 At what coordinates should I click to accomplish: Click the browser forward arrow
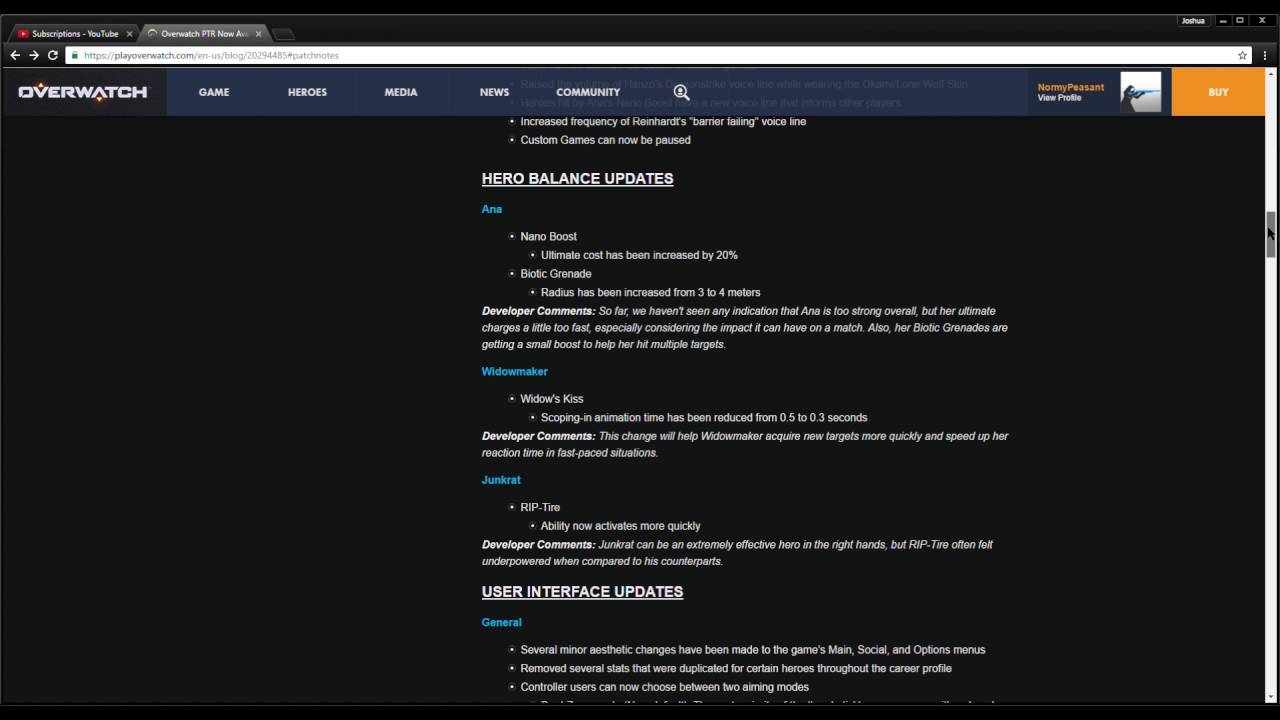click(x=34, y=55)
